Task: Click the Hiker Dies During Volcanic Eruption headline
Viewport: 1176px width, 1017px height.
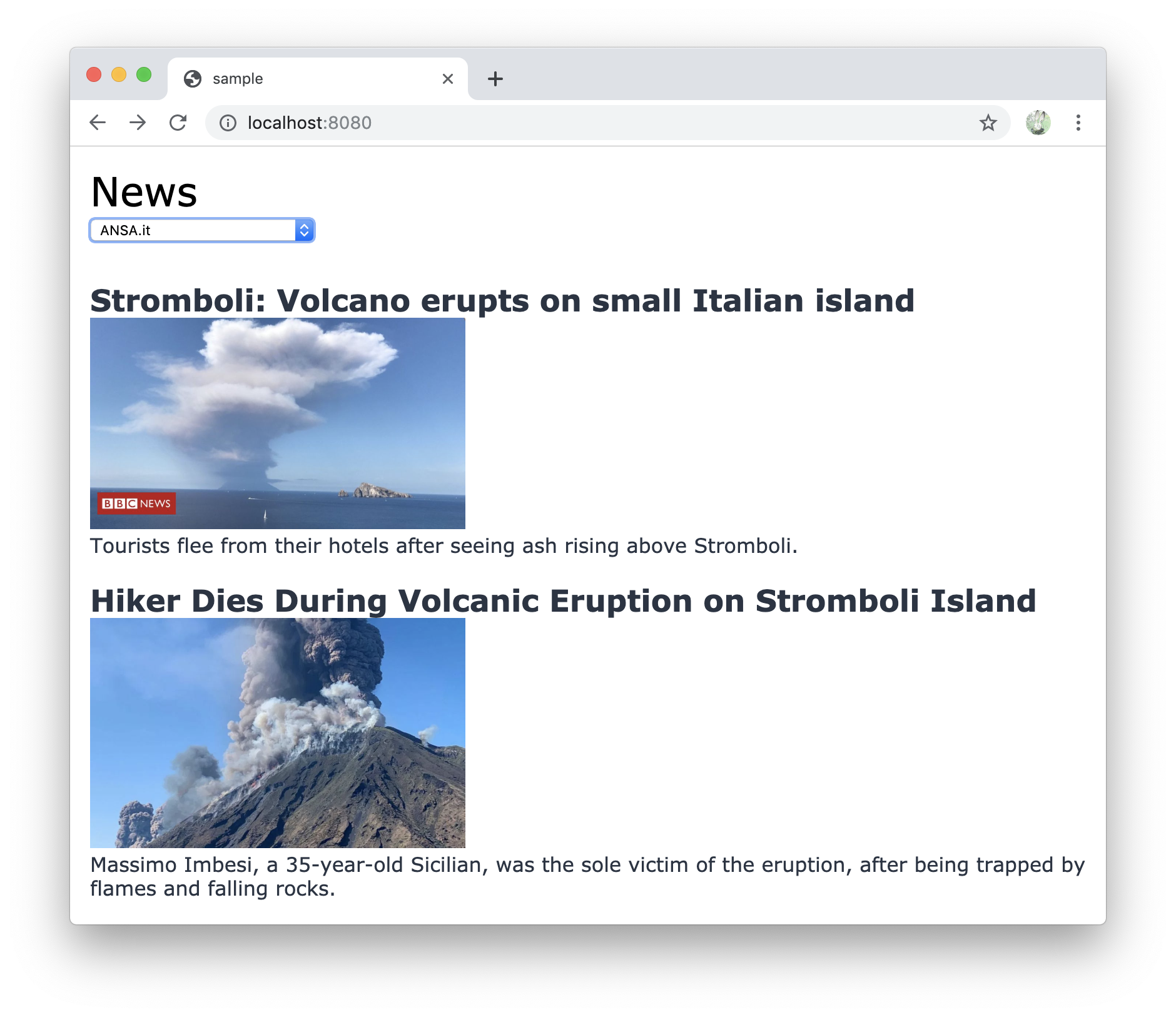Action: coord(563,601)
